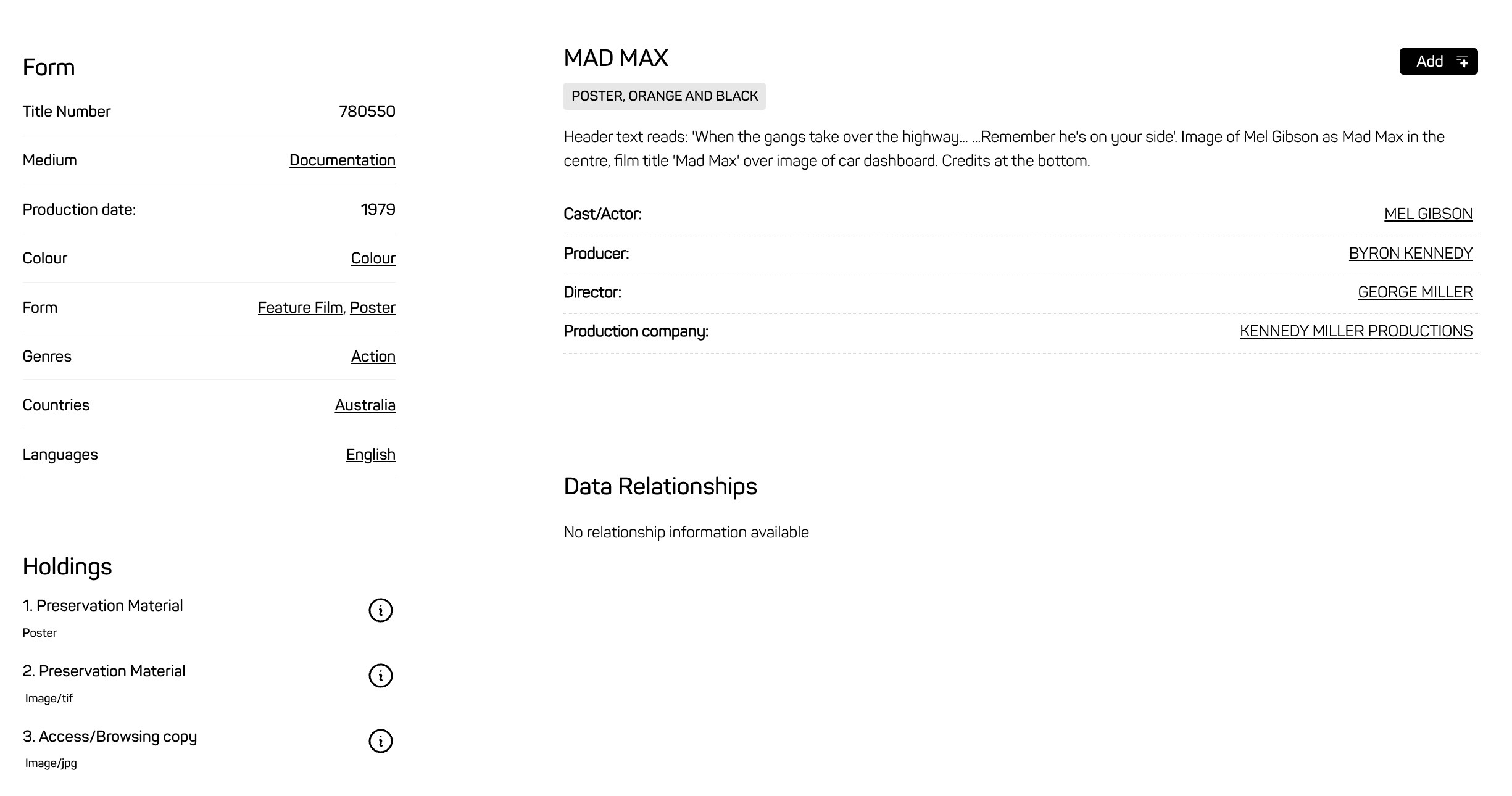Screen dimensions: 1512x796
Task: Follow the Colour value link
Action: pyautogui.click(x=373, y=259)
